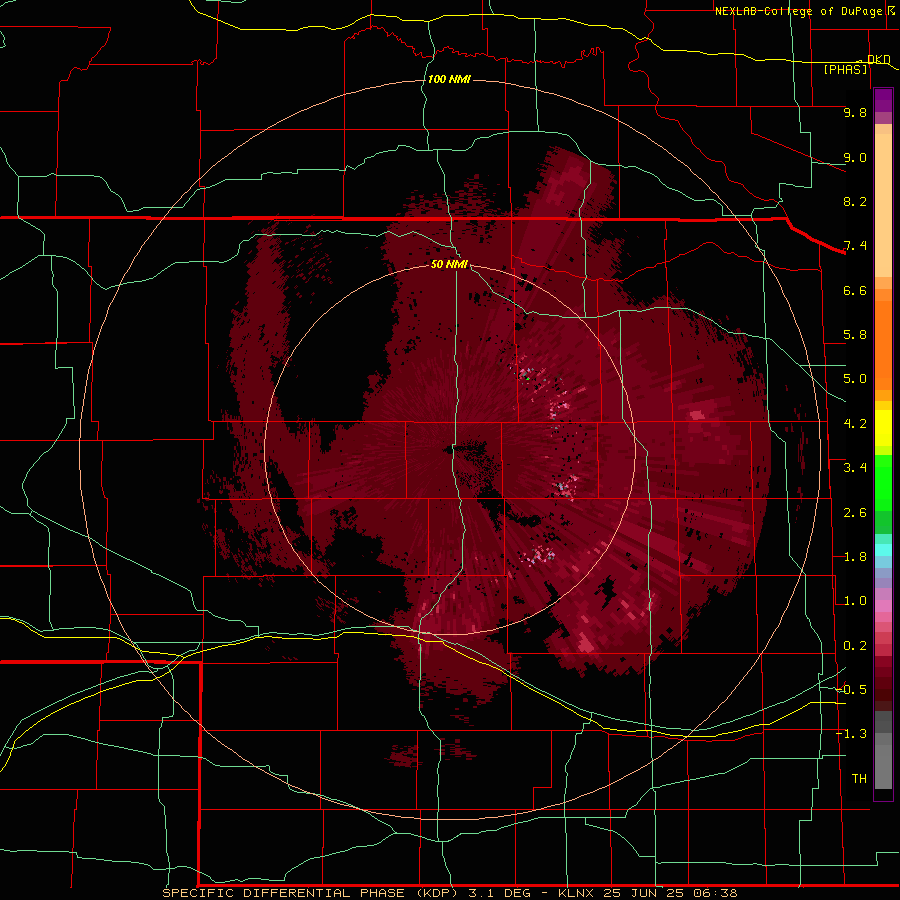Click the TH legend label
Image resolution: width=900 pixels, height=900 pixels.
coord(859,779)
